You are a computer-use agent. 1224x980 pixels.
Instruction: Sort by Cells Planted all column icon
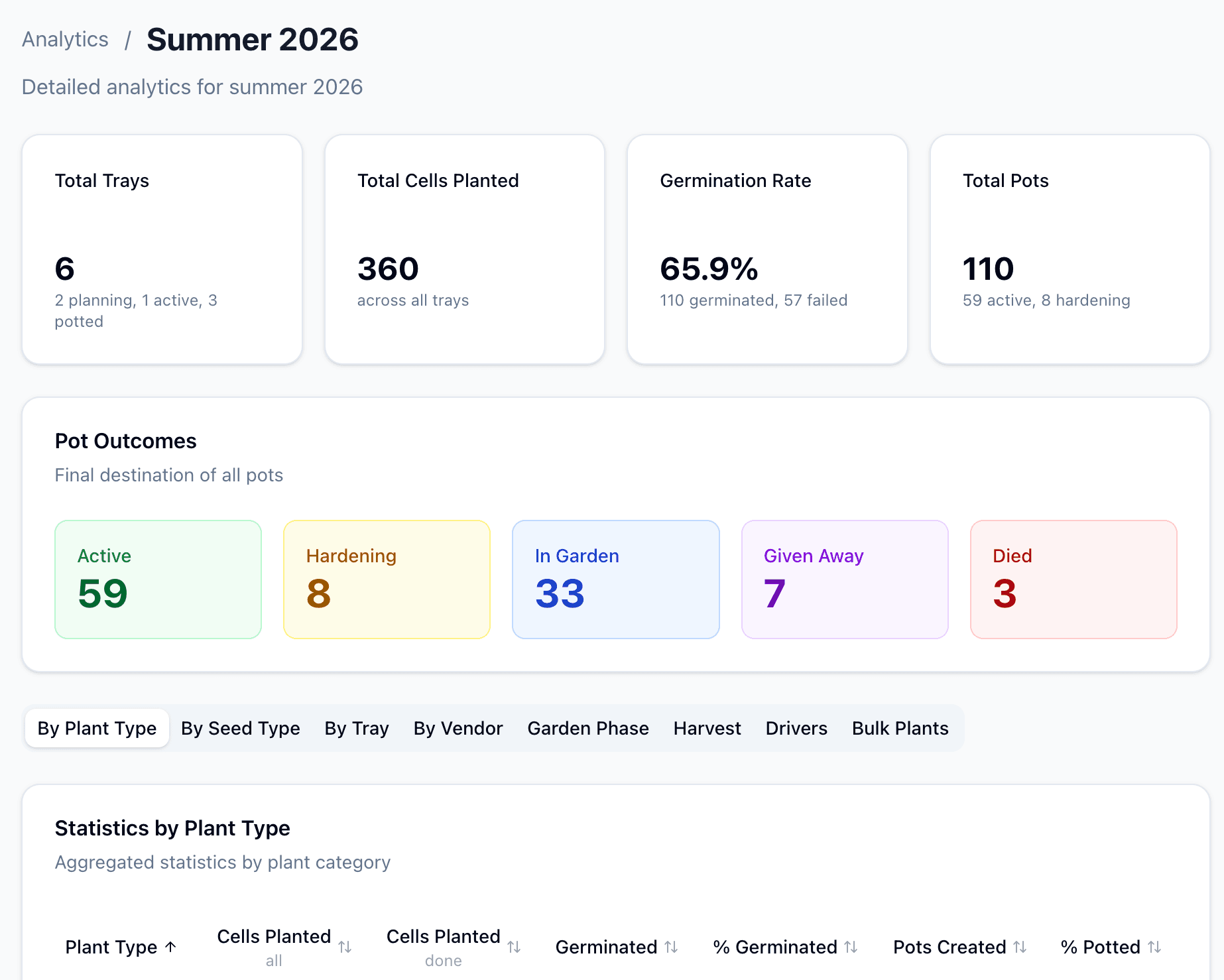click(345, 947)
